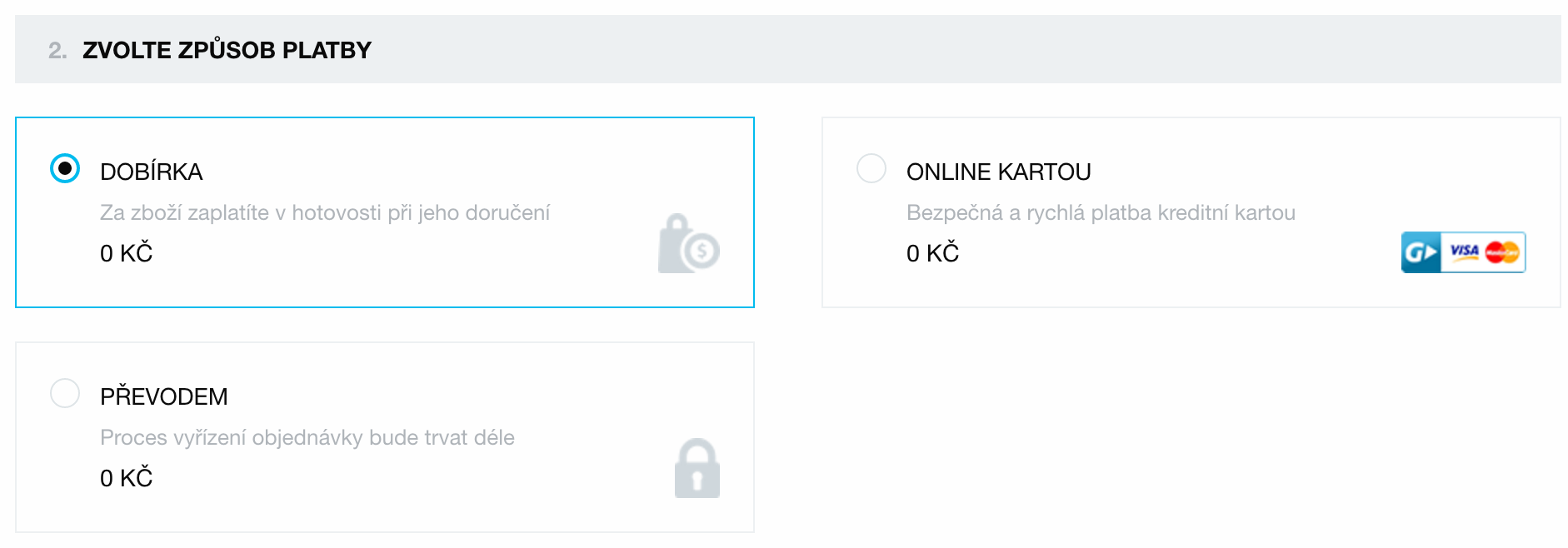The width and height of the screenshot is (1568, 548).
Task: Click the ONLINE KARTOU label
Action: tap(999, 172)
